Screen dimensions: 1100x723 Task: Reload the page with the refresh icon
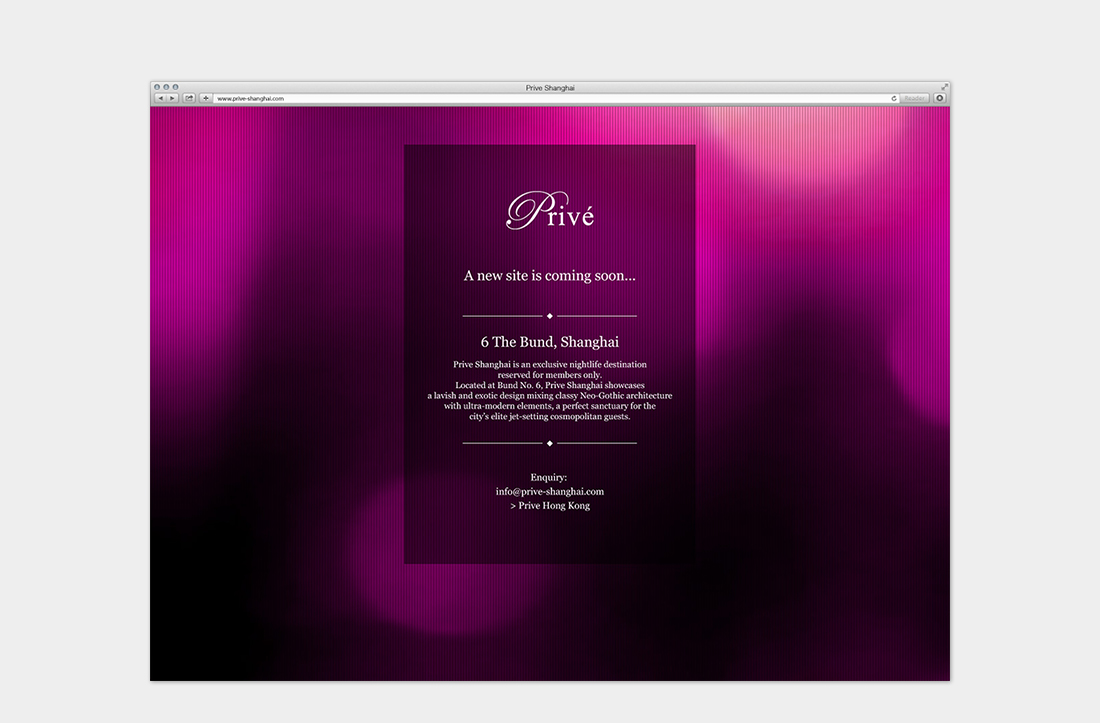coord(894,98)
